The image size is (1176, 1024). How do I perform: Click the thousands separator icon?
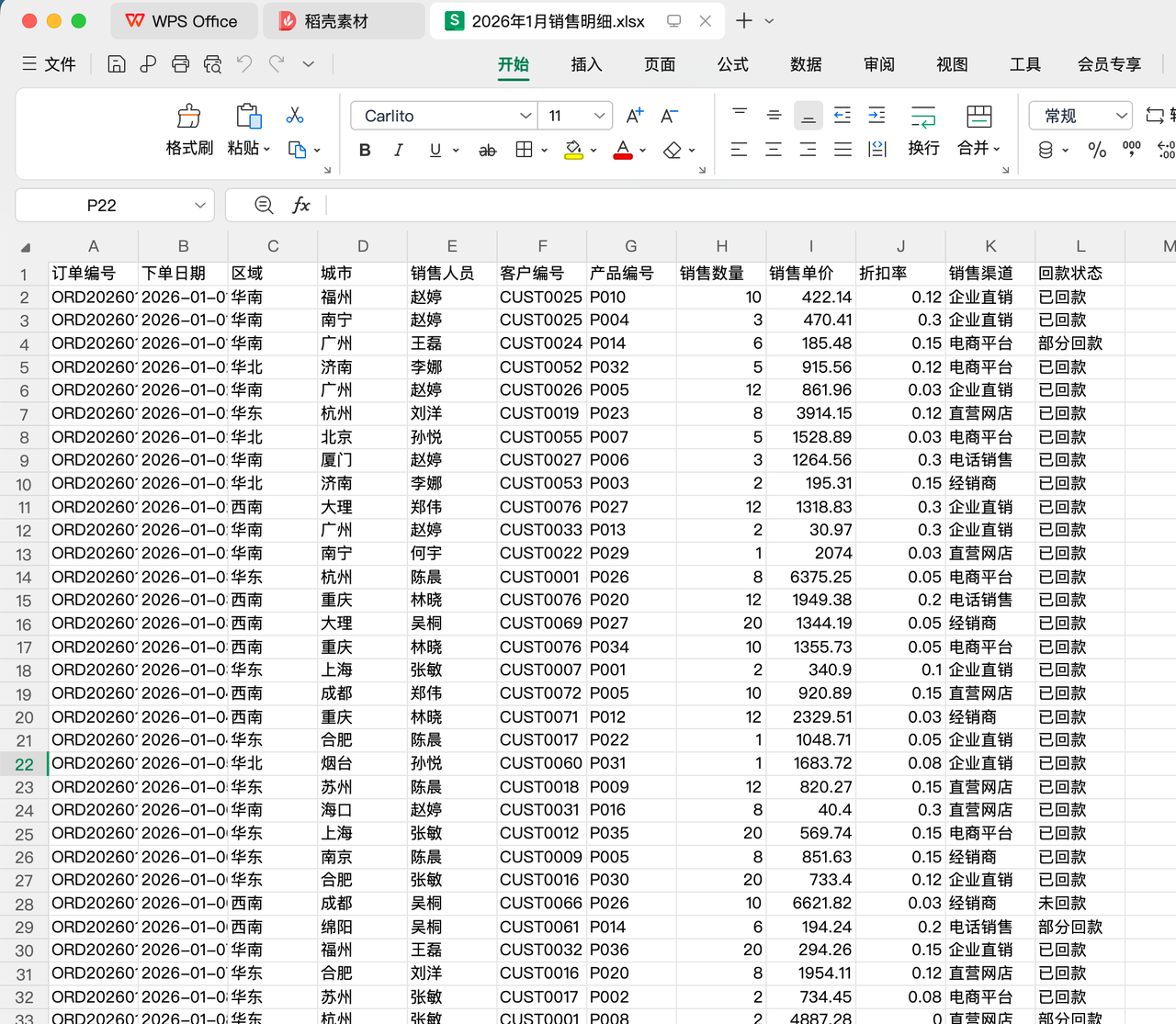click(1132, 148)
